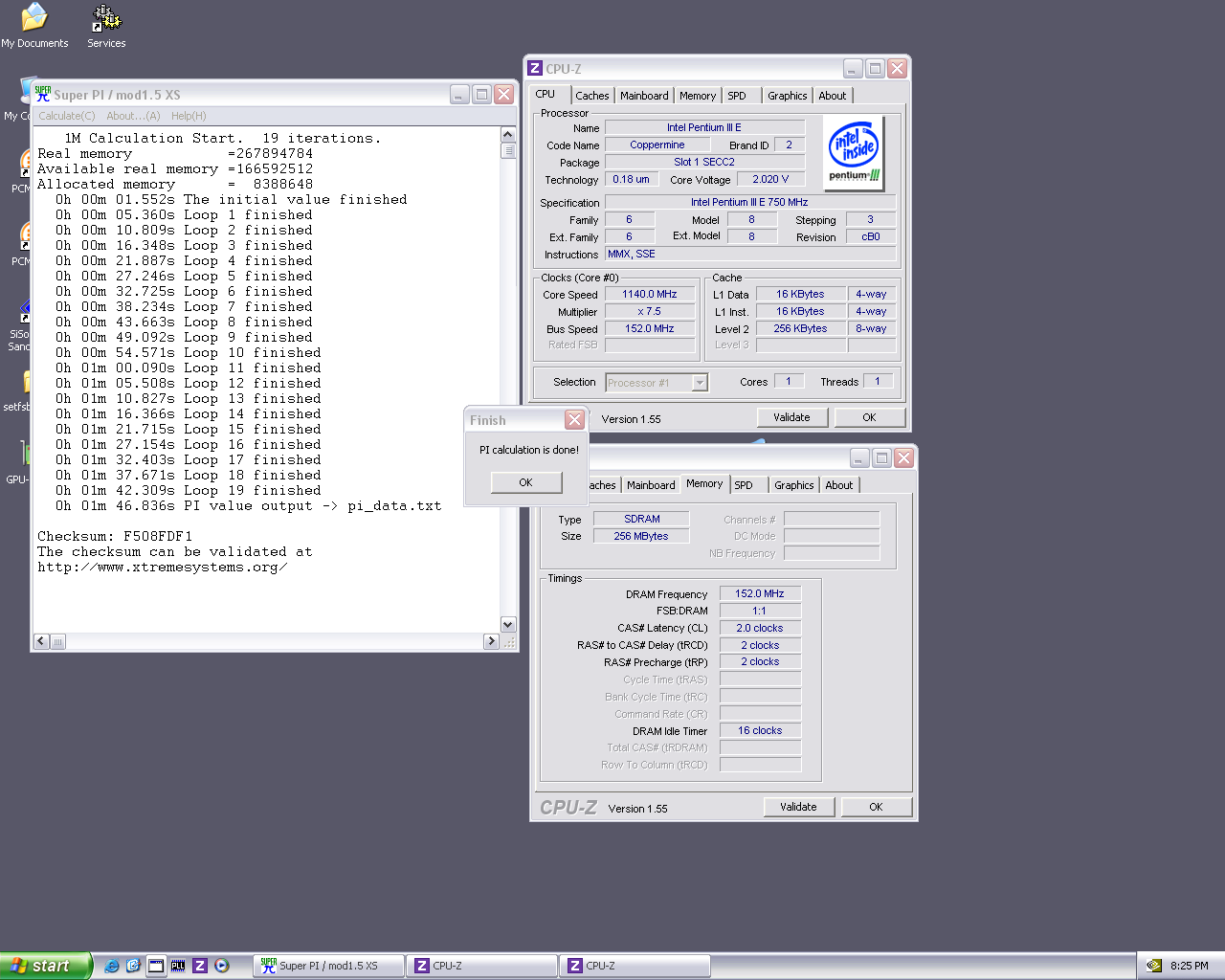Launch the PLL tool from Quick Launch
This screenshot has height=980, width=1225.
178,966
